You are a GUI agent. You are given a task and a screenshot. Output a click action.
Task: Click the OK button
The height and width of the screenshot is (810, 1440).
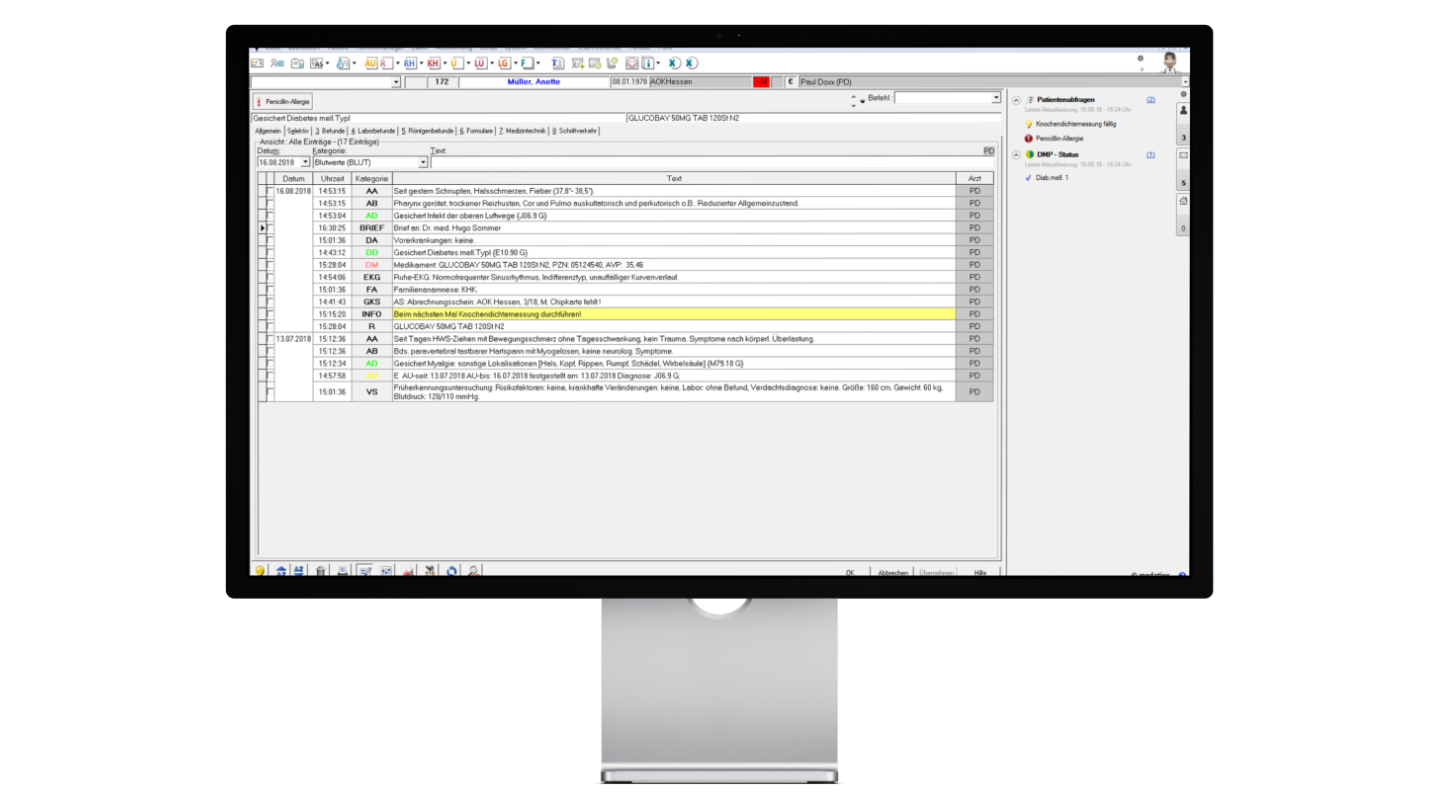tap(850, 573)
